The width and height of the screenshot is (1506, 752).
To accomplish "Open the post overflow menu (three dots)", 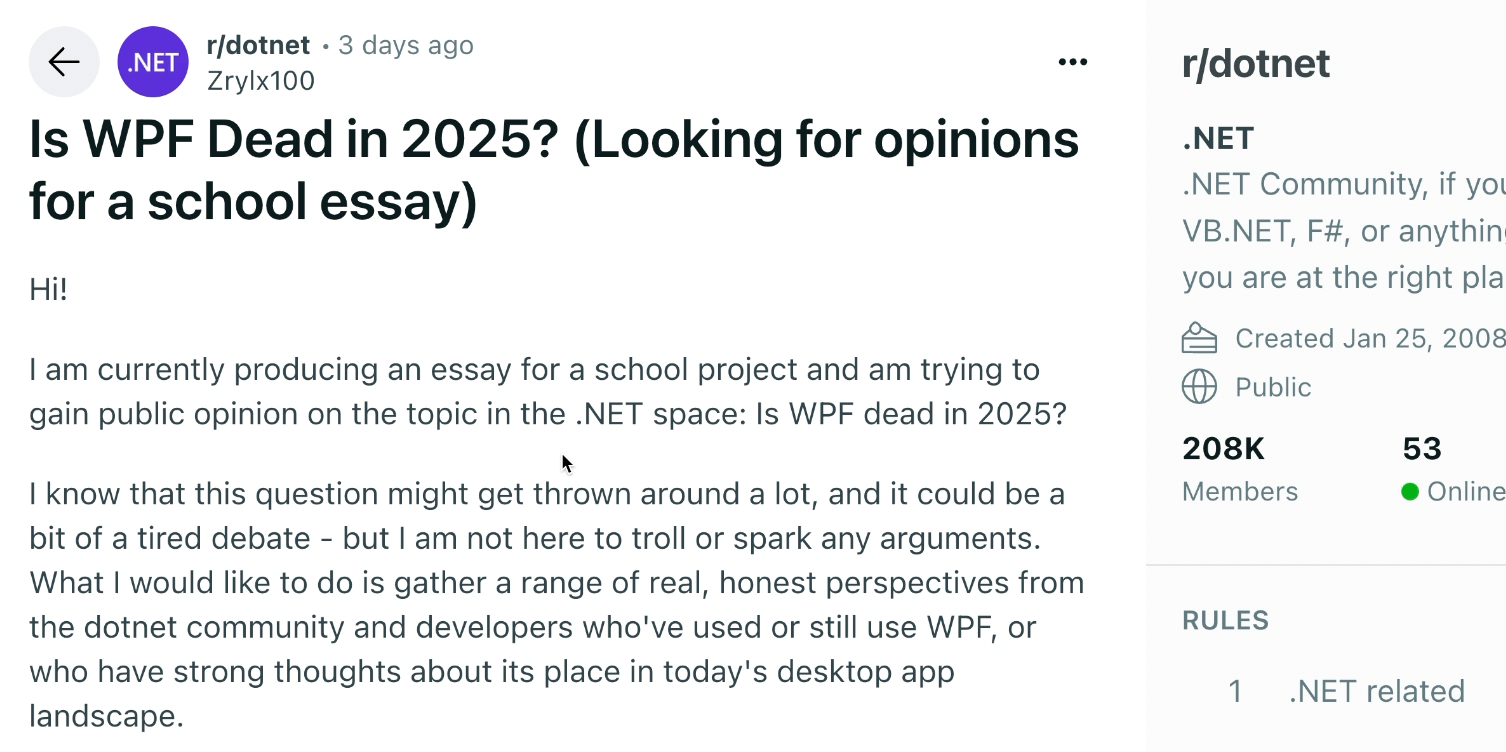I will pyautogui.click(x=1071, y=61).
